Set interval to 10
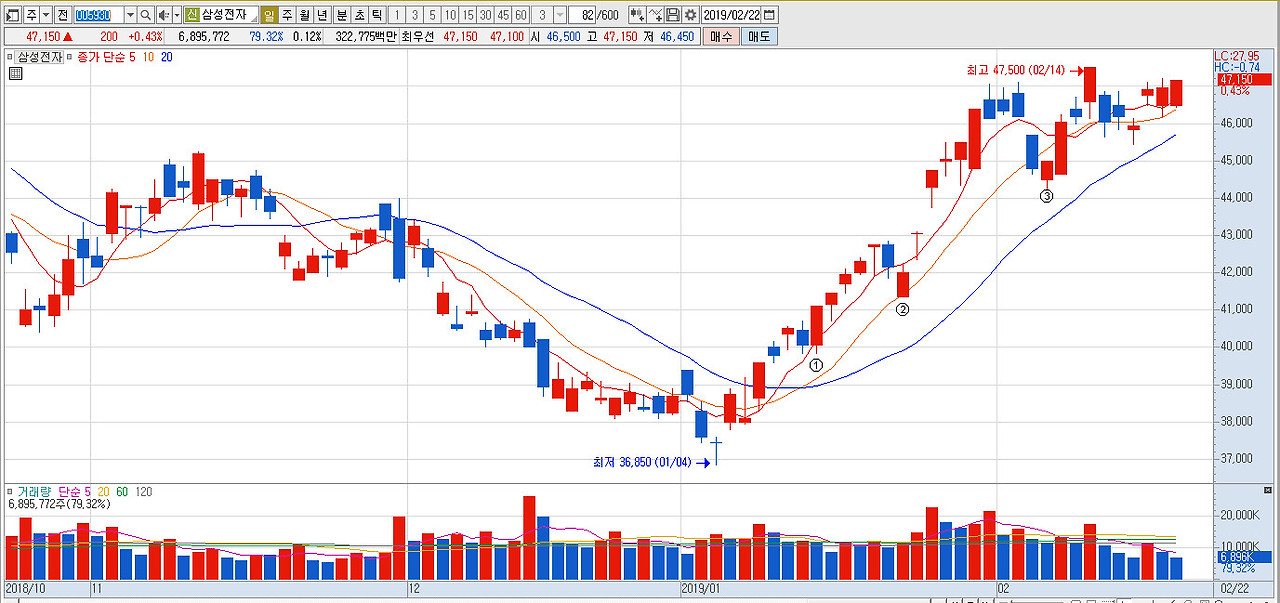The image size is (1280, 603). [x=450, y=15]
